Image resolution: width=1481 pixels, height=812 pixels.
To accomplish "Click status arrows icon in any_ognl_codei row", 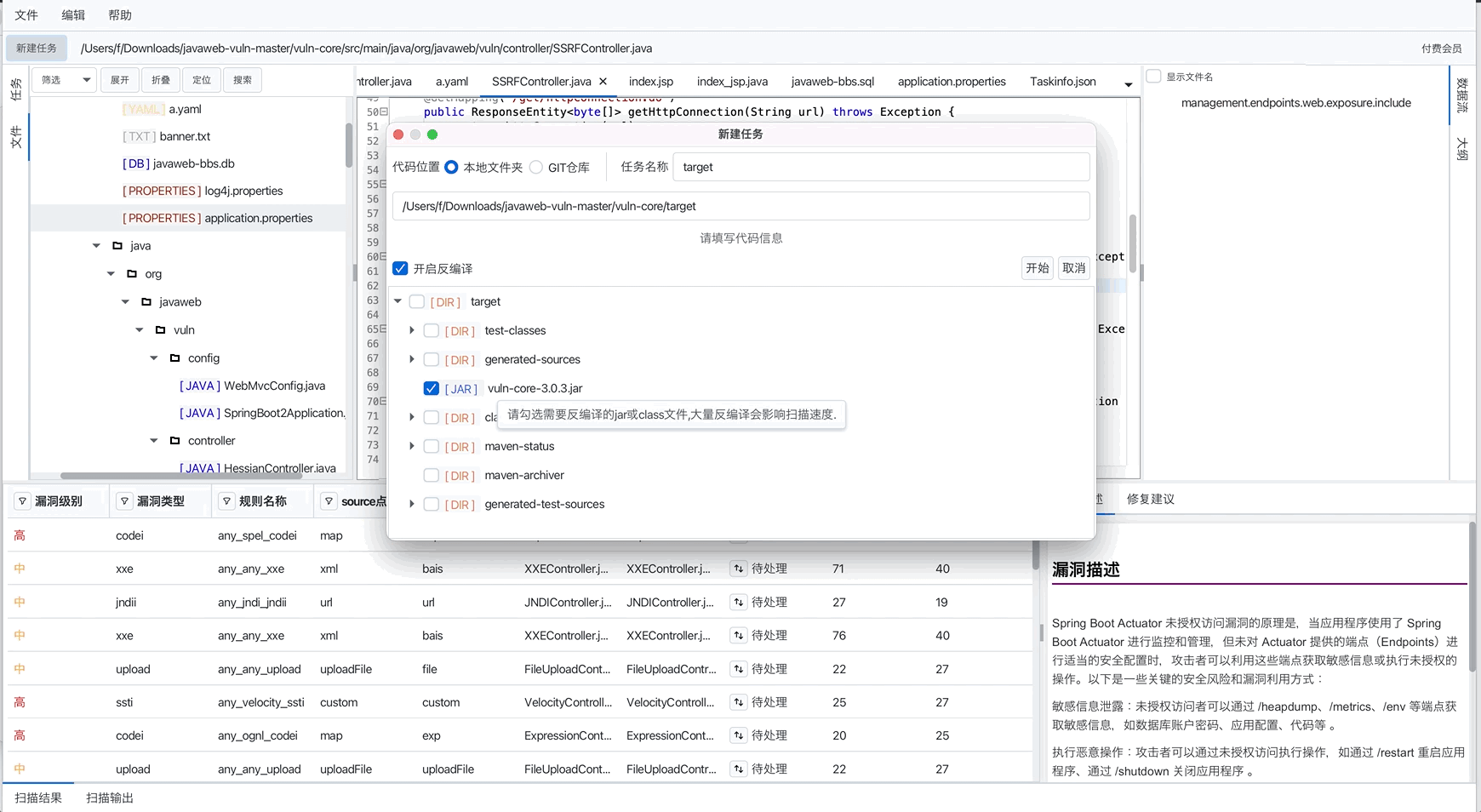I will (x=738, y=735).
